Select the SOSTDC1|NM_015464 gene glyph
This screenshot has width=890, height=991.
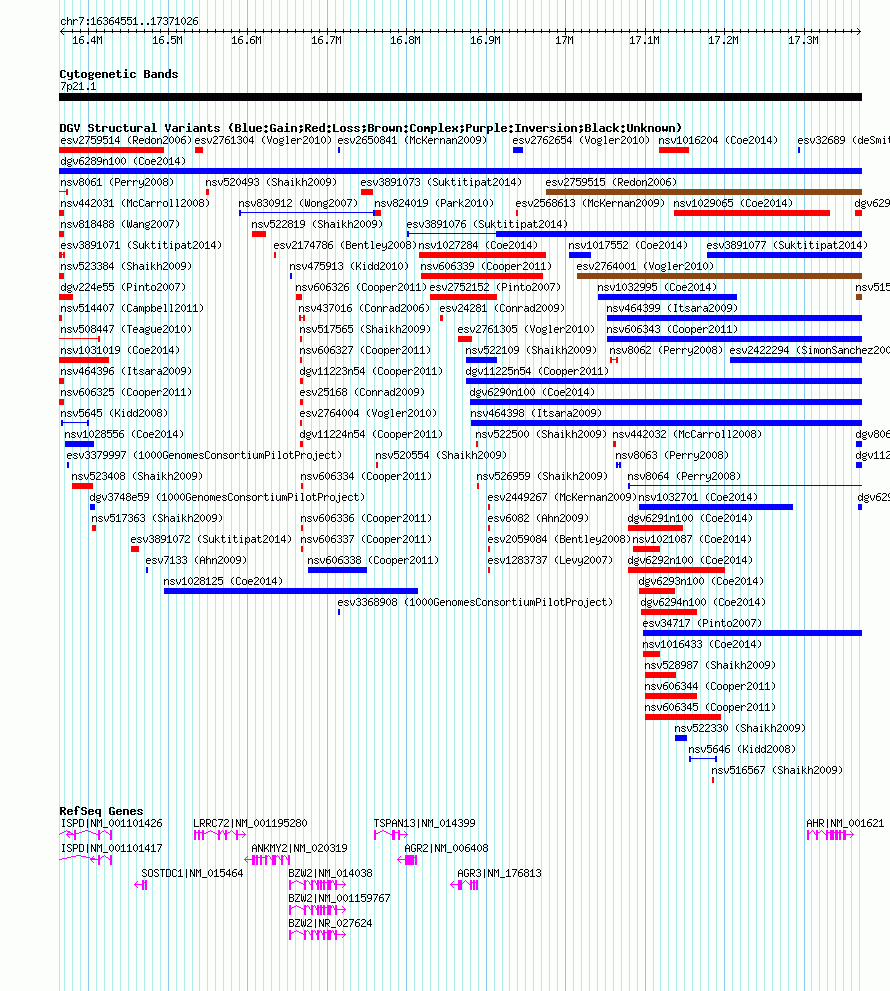click(x=141, y=885)
